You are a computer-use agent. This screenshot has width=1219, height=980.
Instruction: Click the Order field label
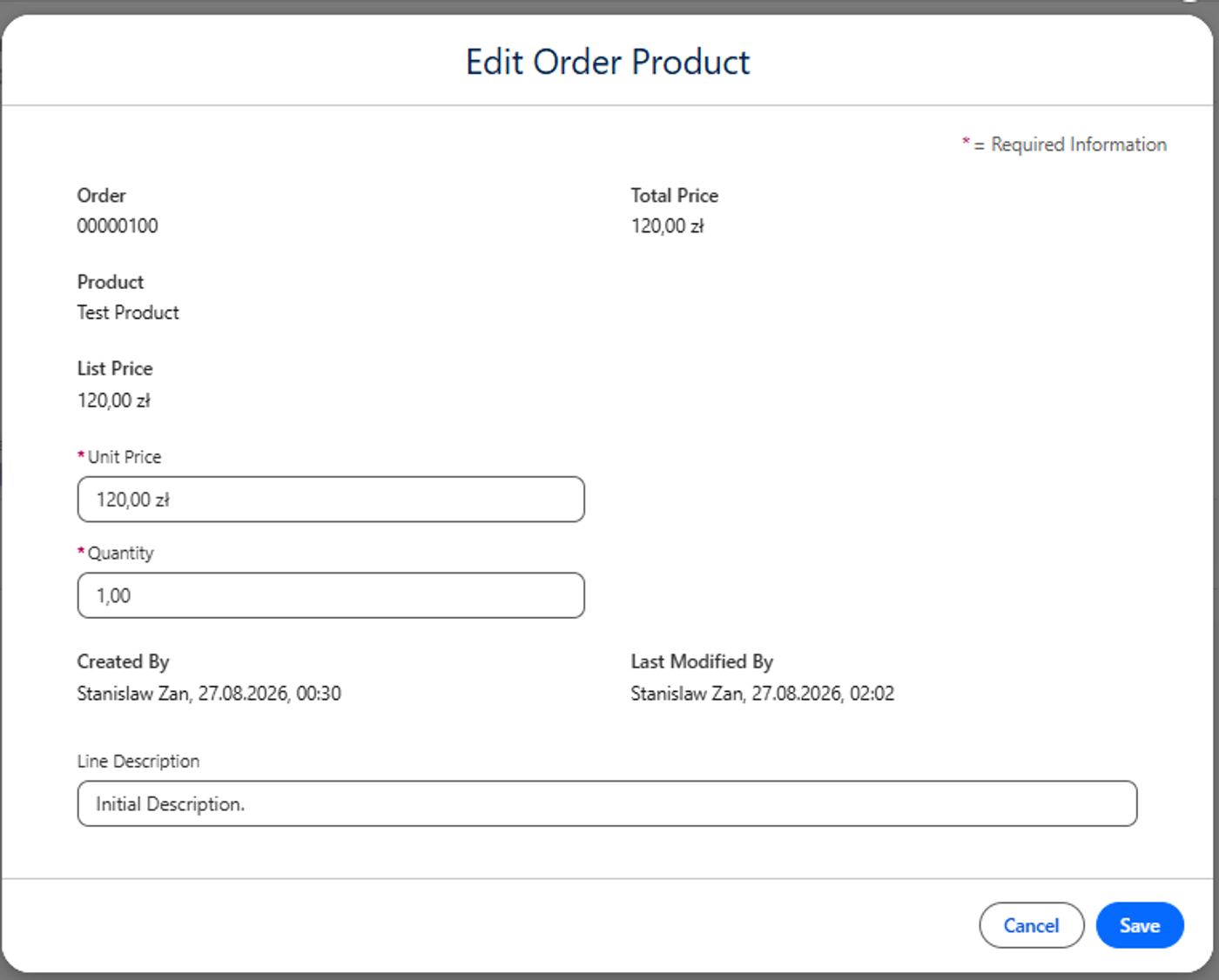pos(101,196)
